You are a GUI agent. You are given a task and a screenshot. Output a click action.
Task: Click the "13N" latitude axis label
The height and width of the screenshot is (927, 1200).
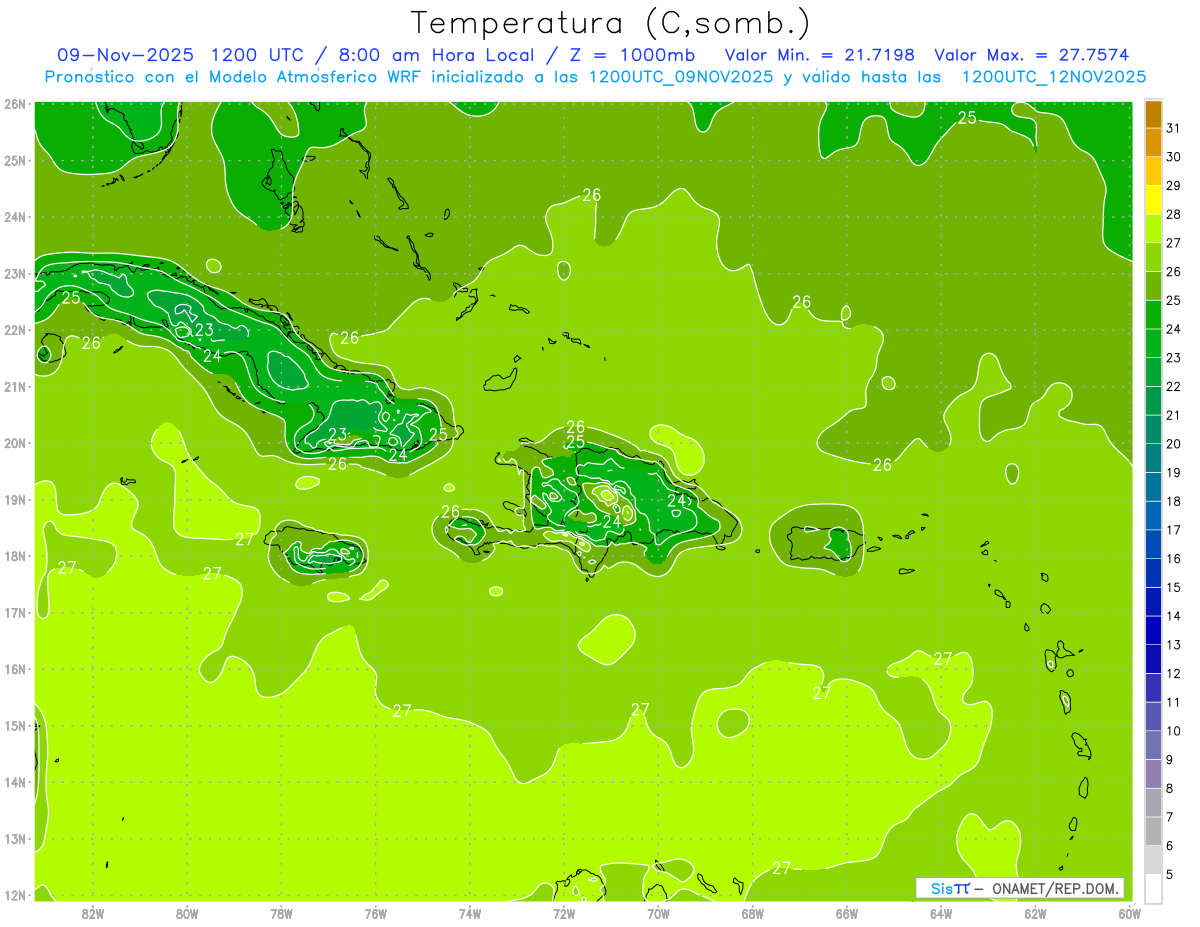click(x=14, y=839)
